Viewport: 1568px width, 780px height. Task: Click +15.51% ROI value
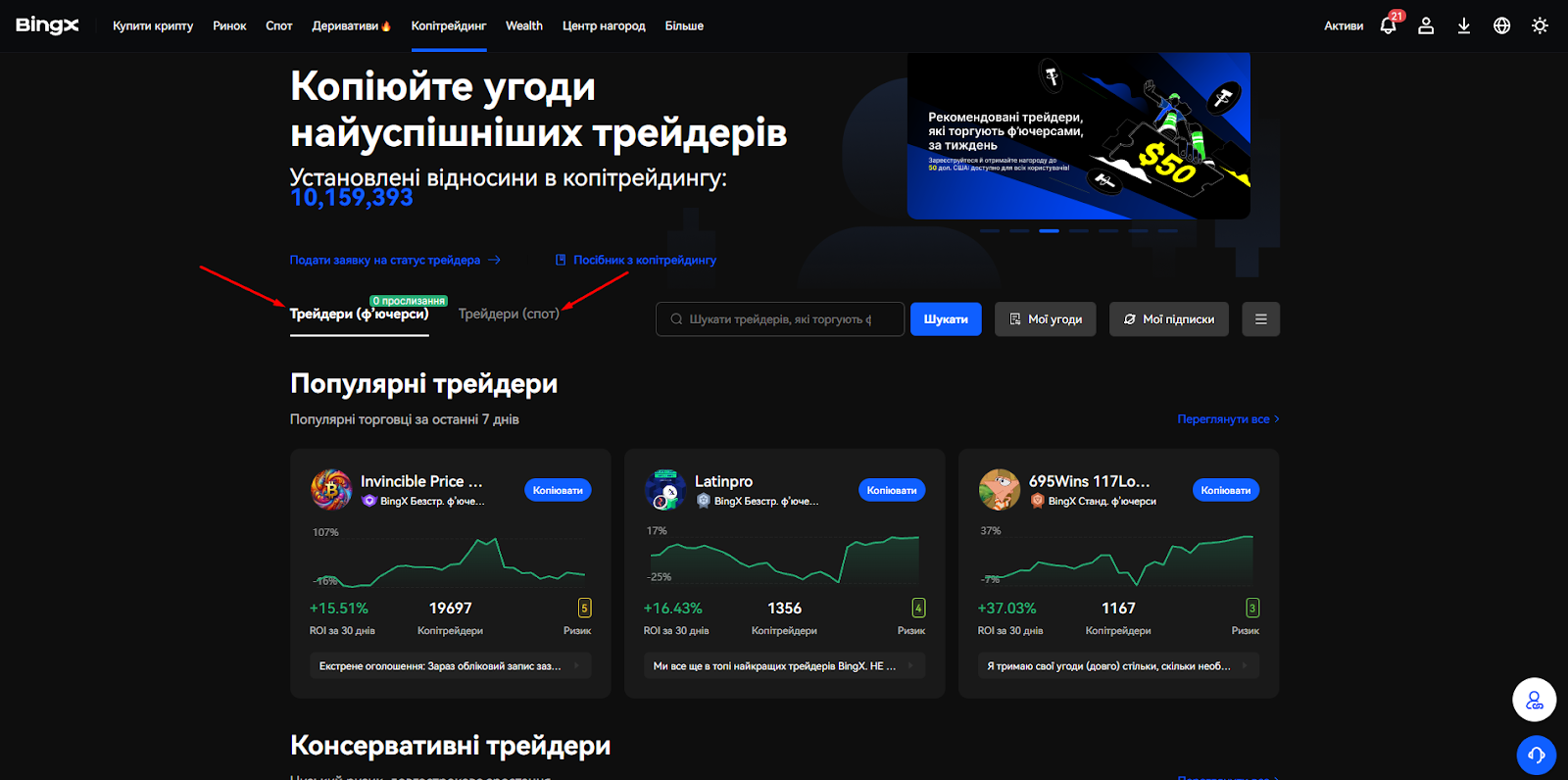[x=339, y=609]
